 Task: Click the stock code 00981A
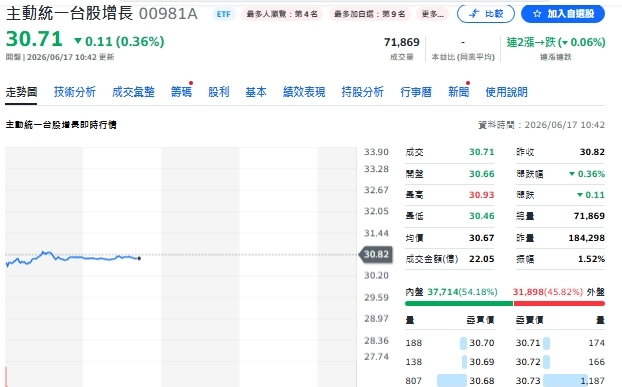tap(168, 14)
